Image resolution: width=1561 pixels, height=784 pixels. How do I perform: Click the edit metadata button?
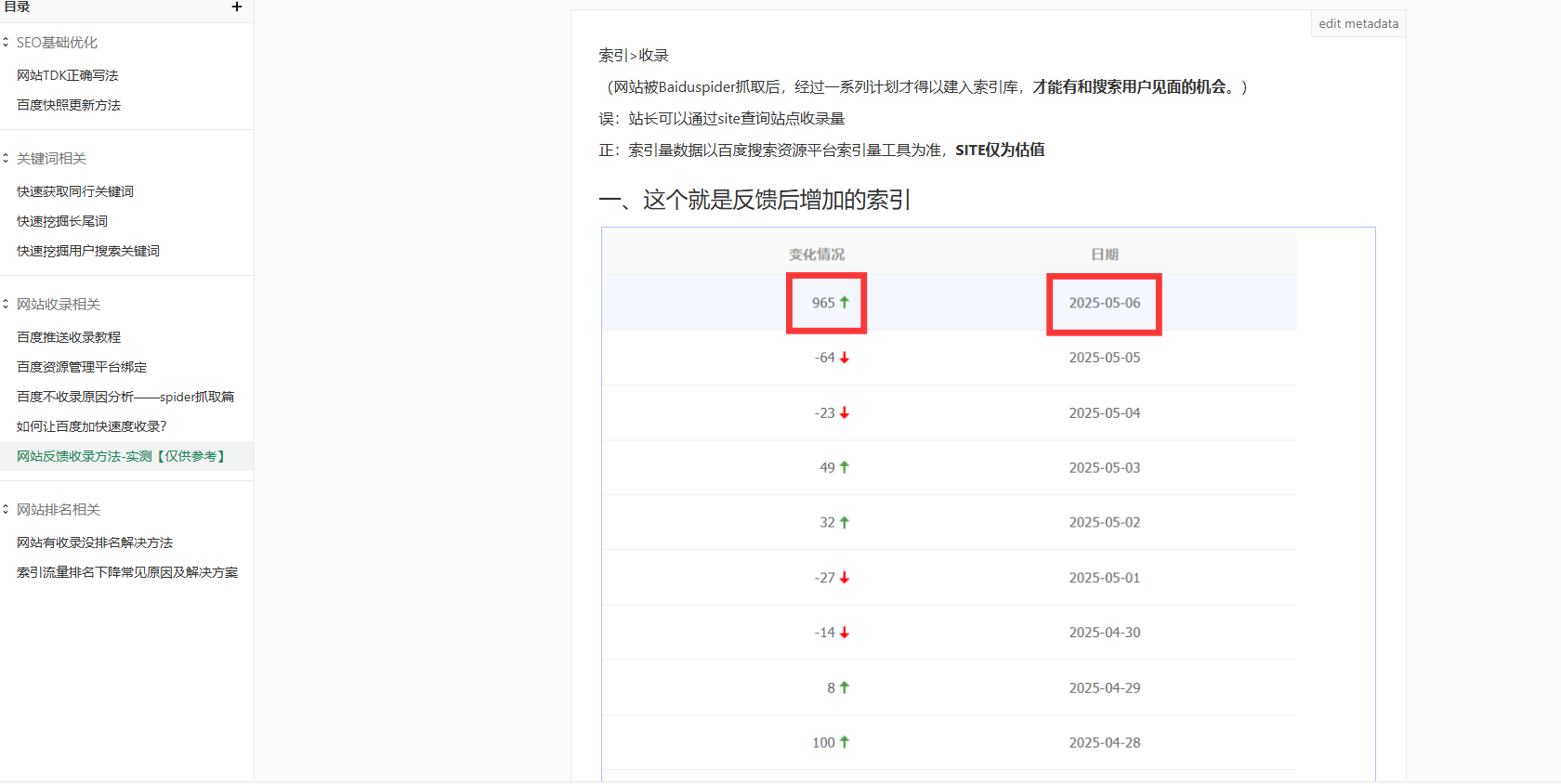pyautogui.click(x=1358, y=24)
